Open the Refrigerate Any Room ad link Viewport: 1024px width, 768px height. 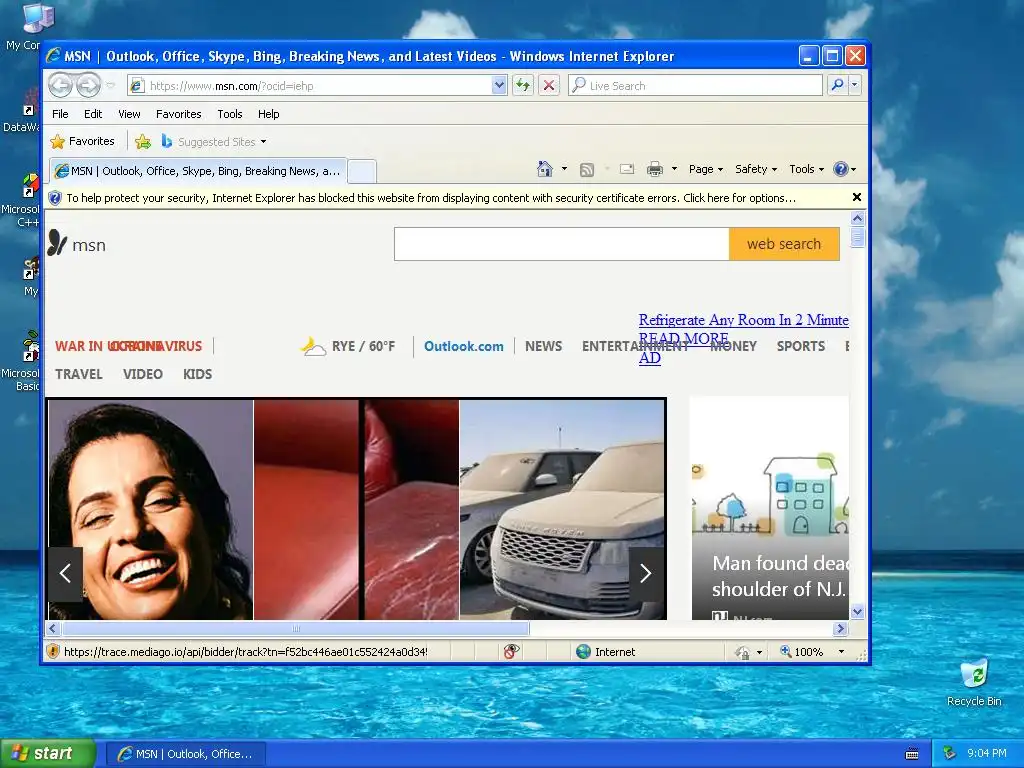(x=743, y=320)
